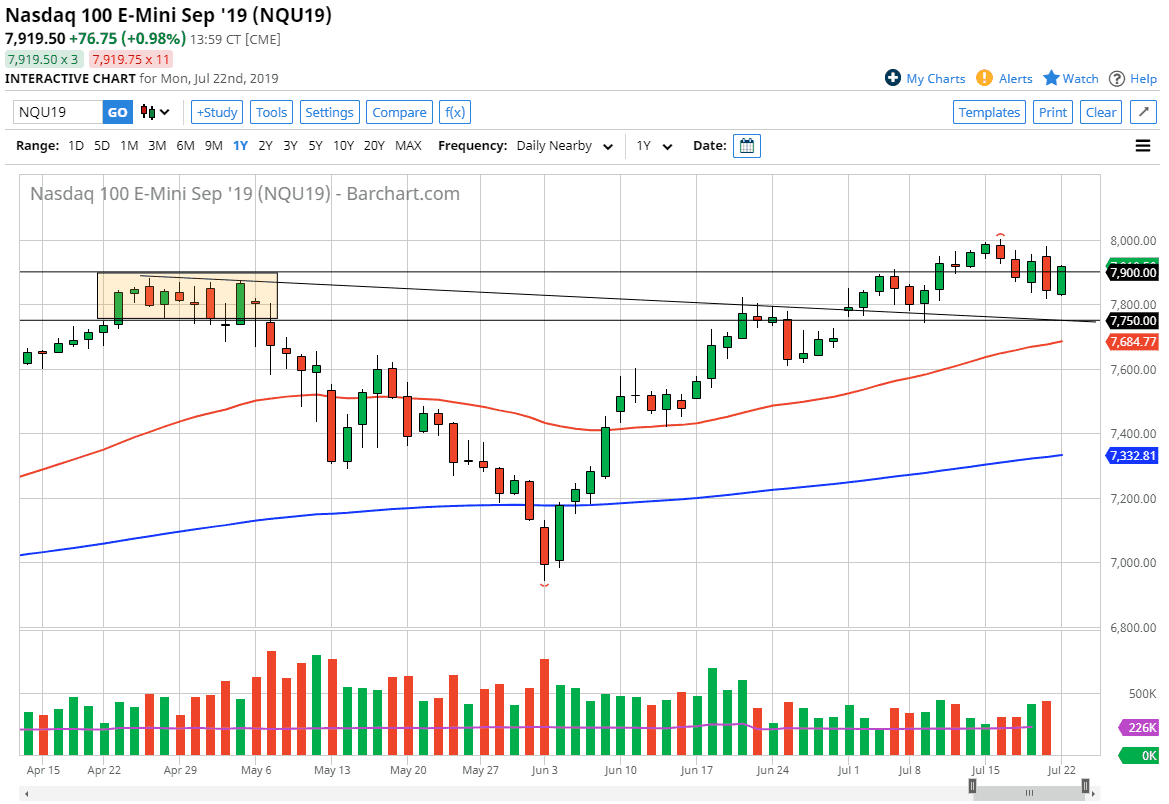Open the f(x) expressions button
Screen dimensions: 1169x804
[x=455, y=113]
